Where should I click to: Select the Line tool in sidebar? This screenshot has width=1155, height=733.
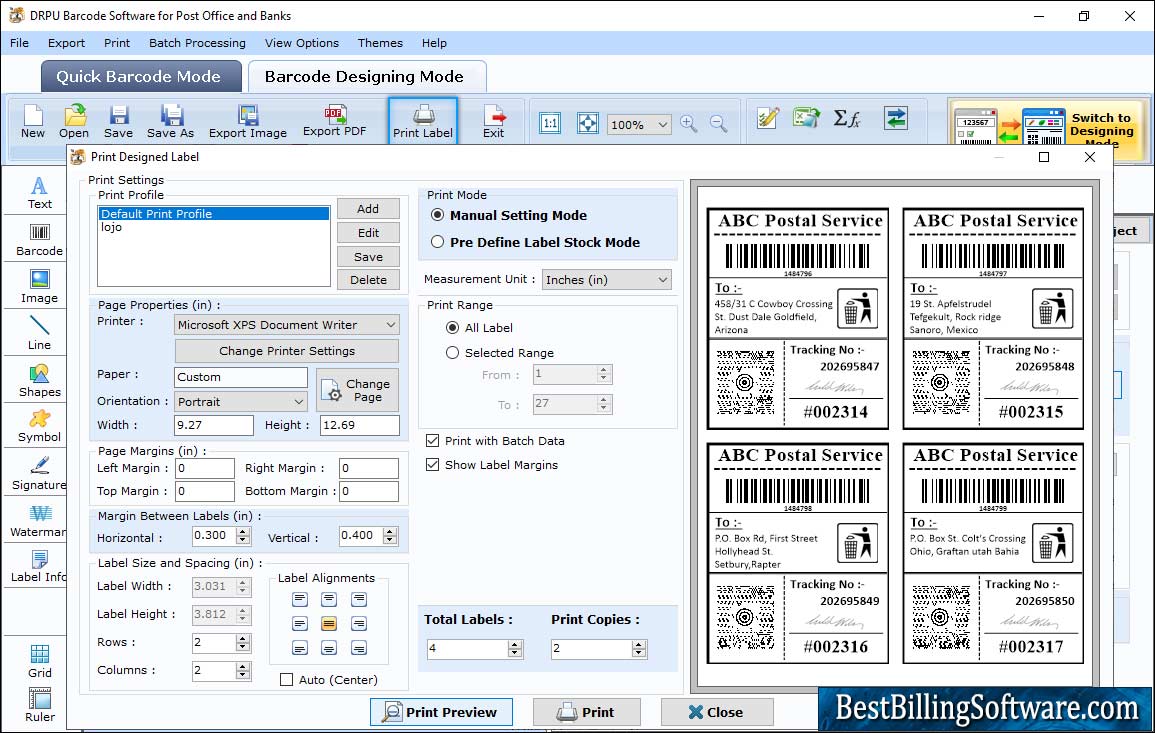(x=39, y=333)
